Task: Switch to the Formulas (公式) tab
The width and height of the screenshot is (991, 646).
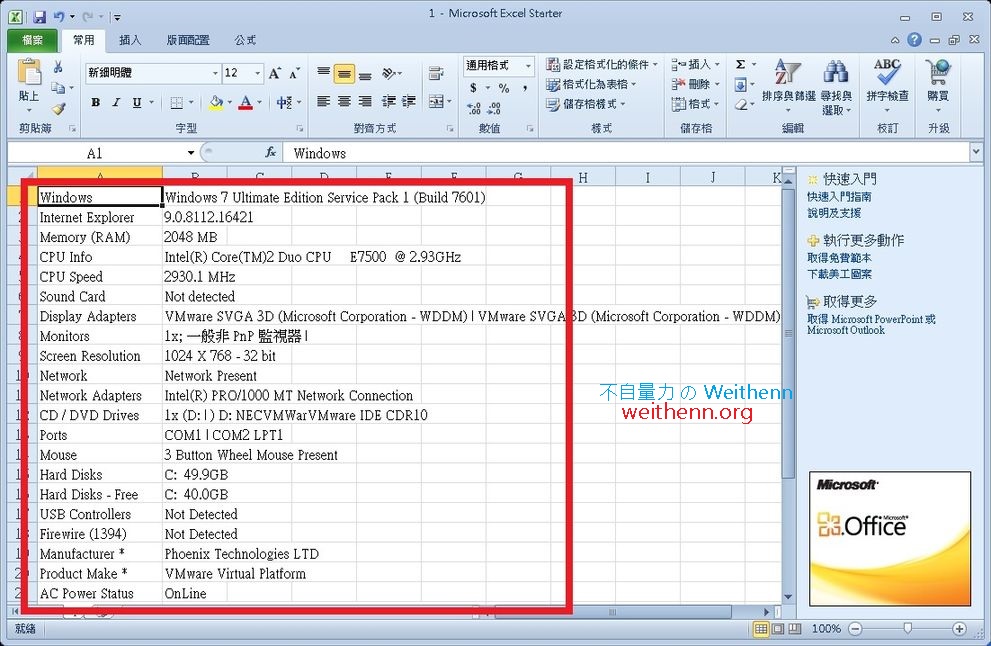Action: tap(245, 40)
